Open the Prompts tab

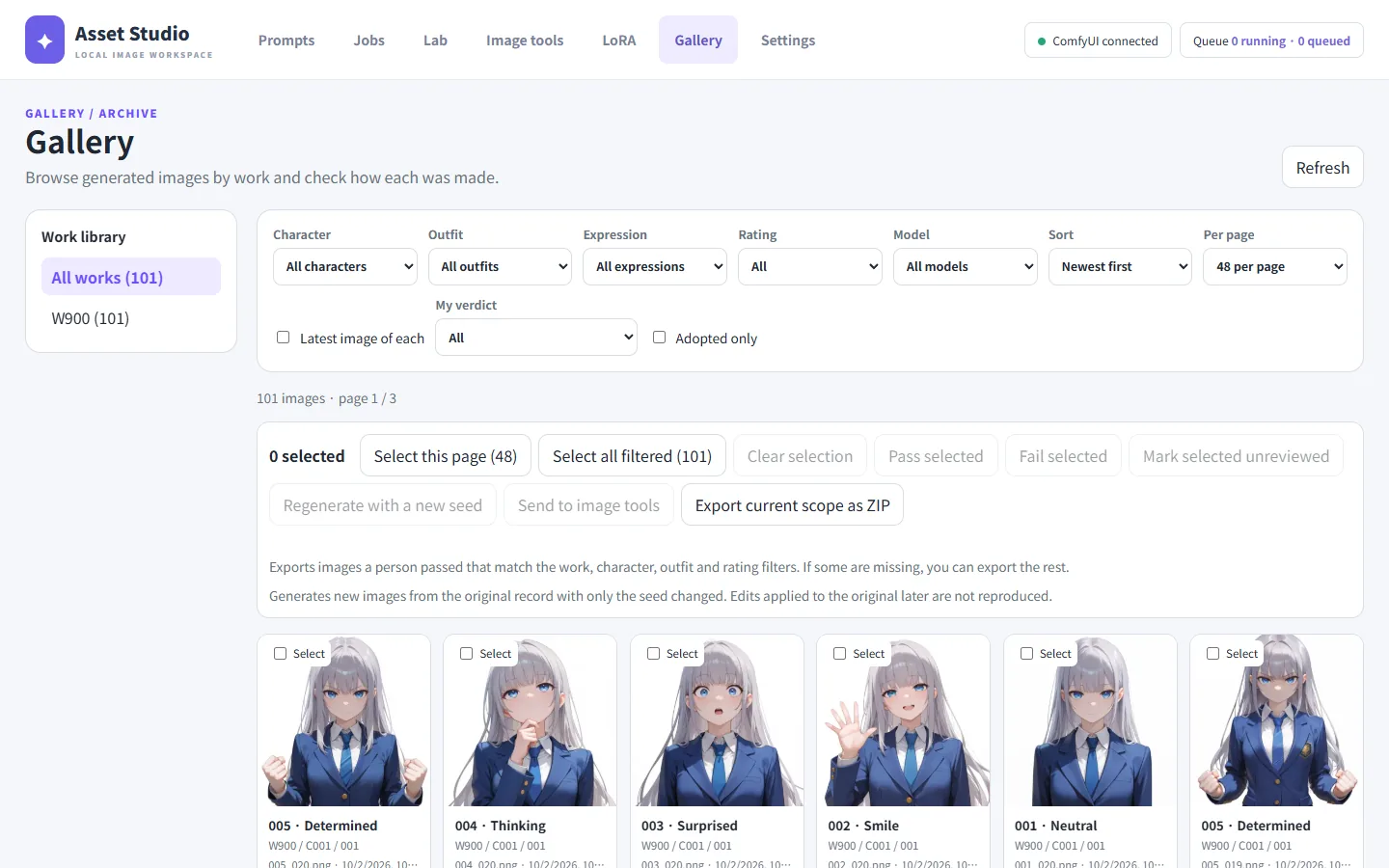click(x=286, y=40)
